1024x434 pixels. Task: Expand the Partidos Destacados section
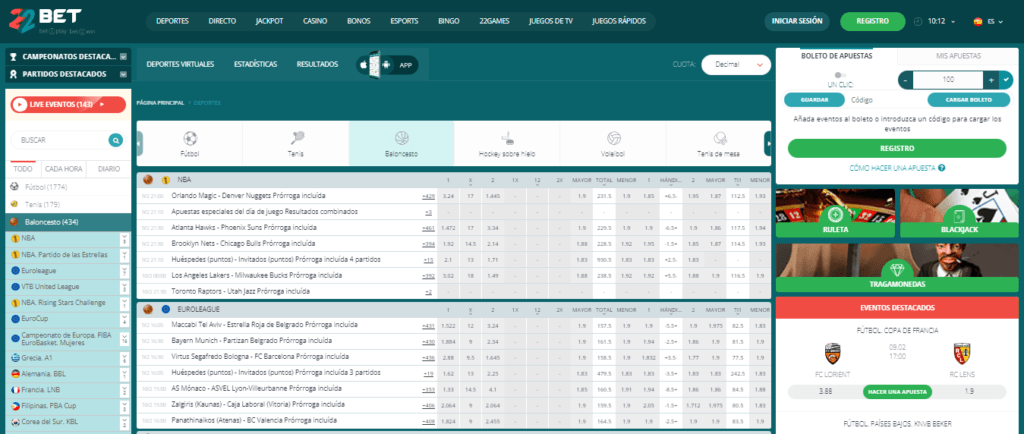[x=123, y=74]
